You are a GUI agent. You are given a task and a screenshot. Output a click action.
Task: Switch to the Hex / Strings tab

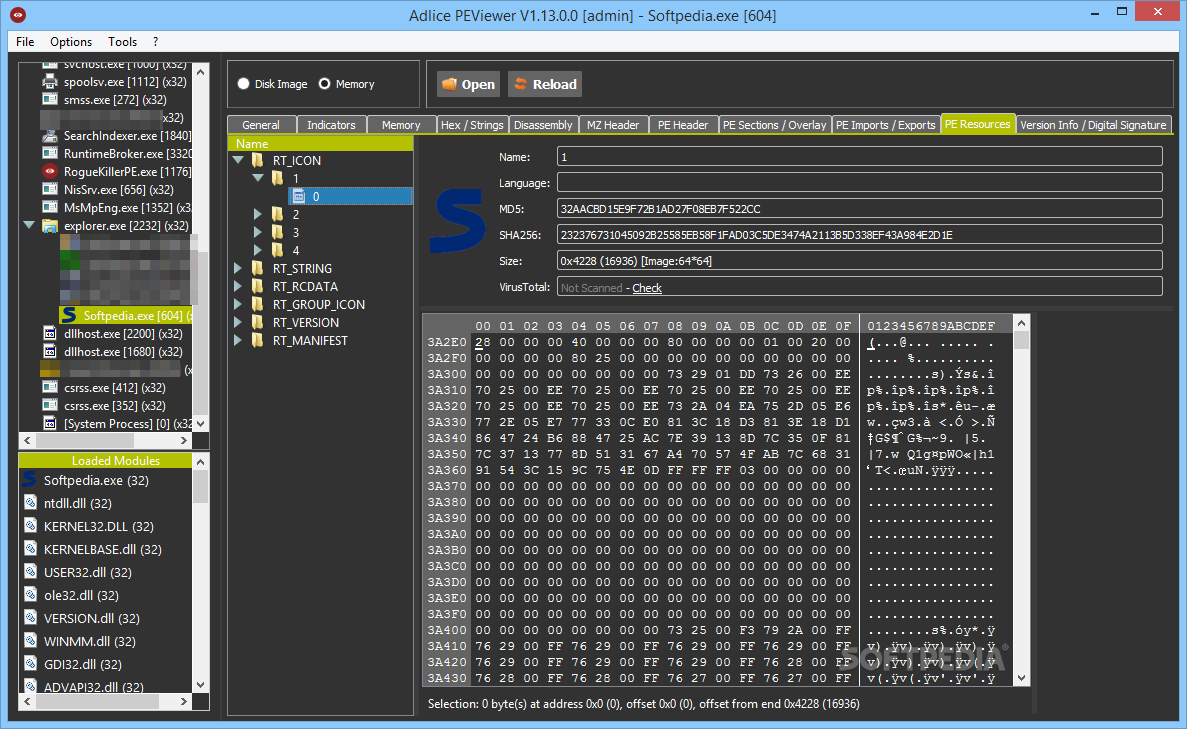(x=472, y=125)
